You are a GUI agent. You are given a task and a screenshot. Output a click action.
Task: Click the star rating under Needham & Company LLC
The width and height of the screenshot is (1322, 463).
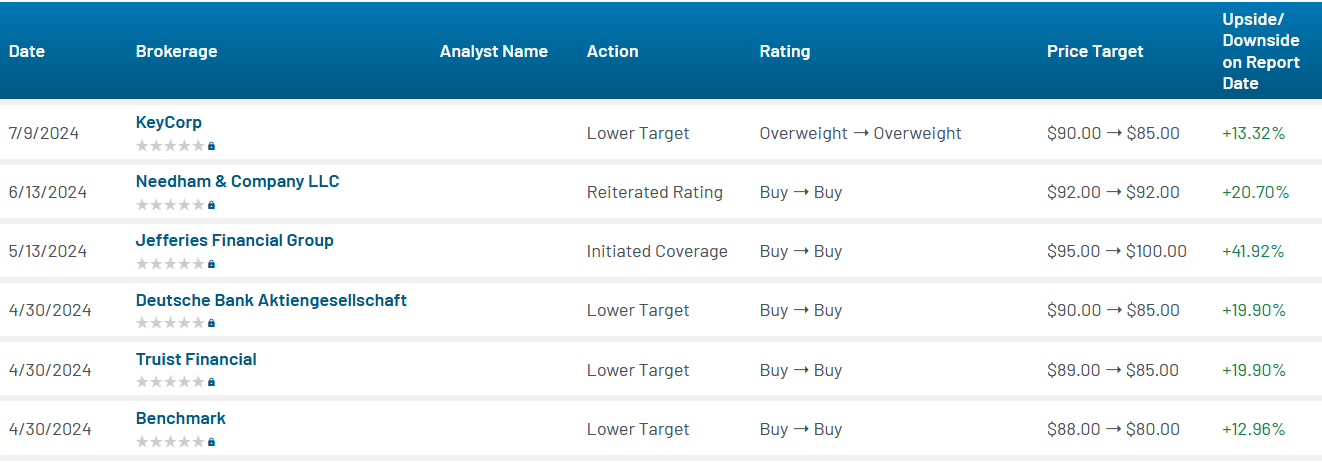pos(170,205)
